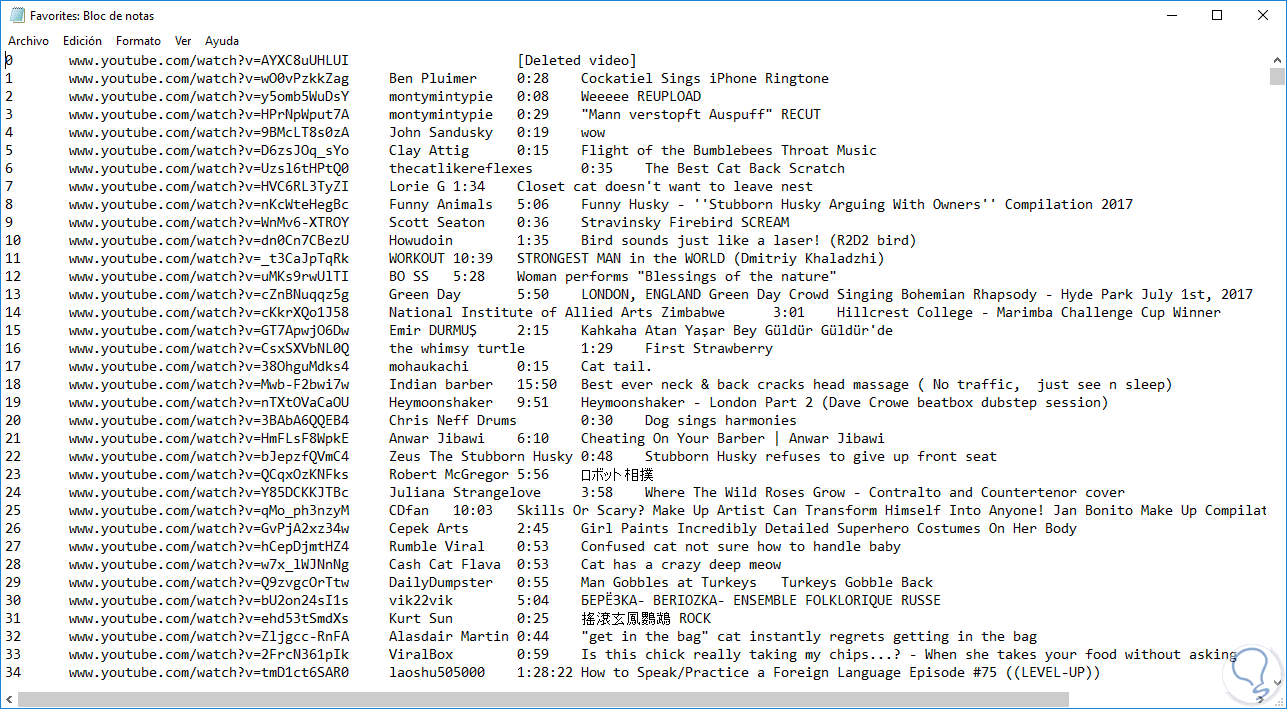This screenshot has width=1287, height=709.
Task: Click on "Cepek Arts" author name
Action: (x=429, y=528)
